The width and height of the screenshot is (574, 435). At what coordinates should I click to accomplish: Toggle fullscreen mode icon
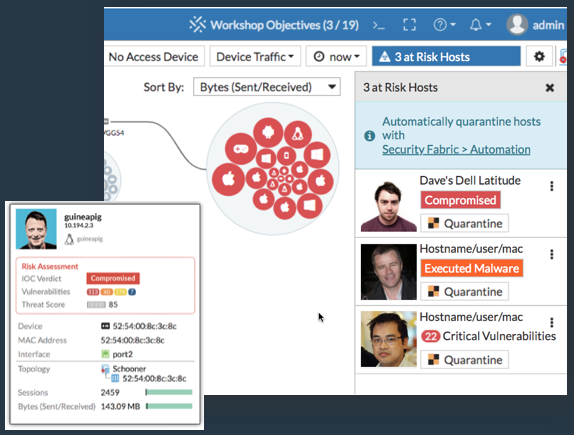tap(409, 25)
